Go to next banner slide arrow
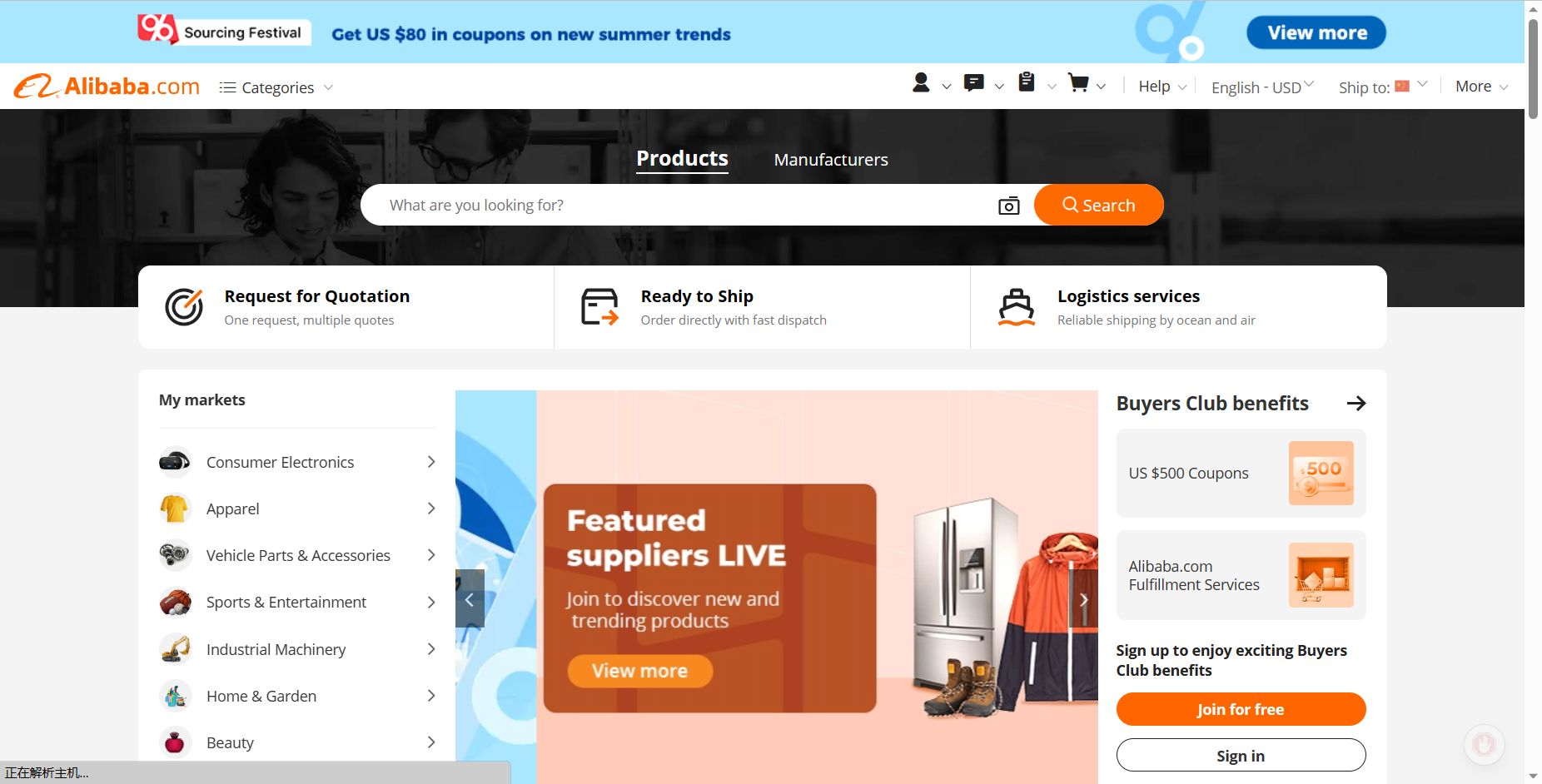This screenshot has width=1542, height=784. click(x=1083, y=598)
